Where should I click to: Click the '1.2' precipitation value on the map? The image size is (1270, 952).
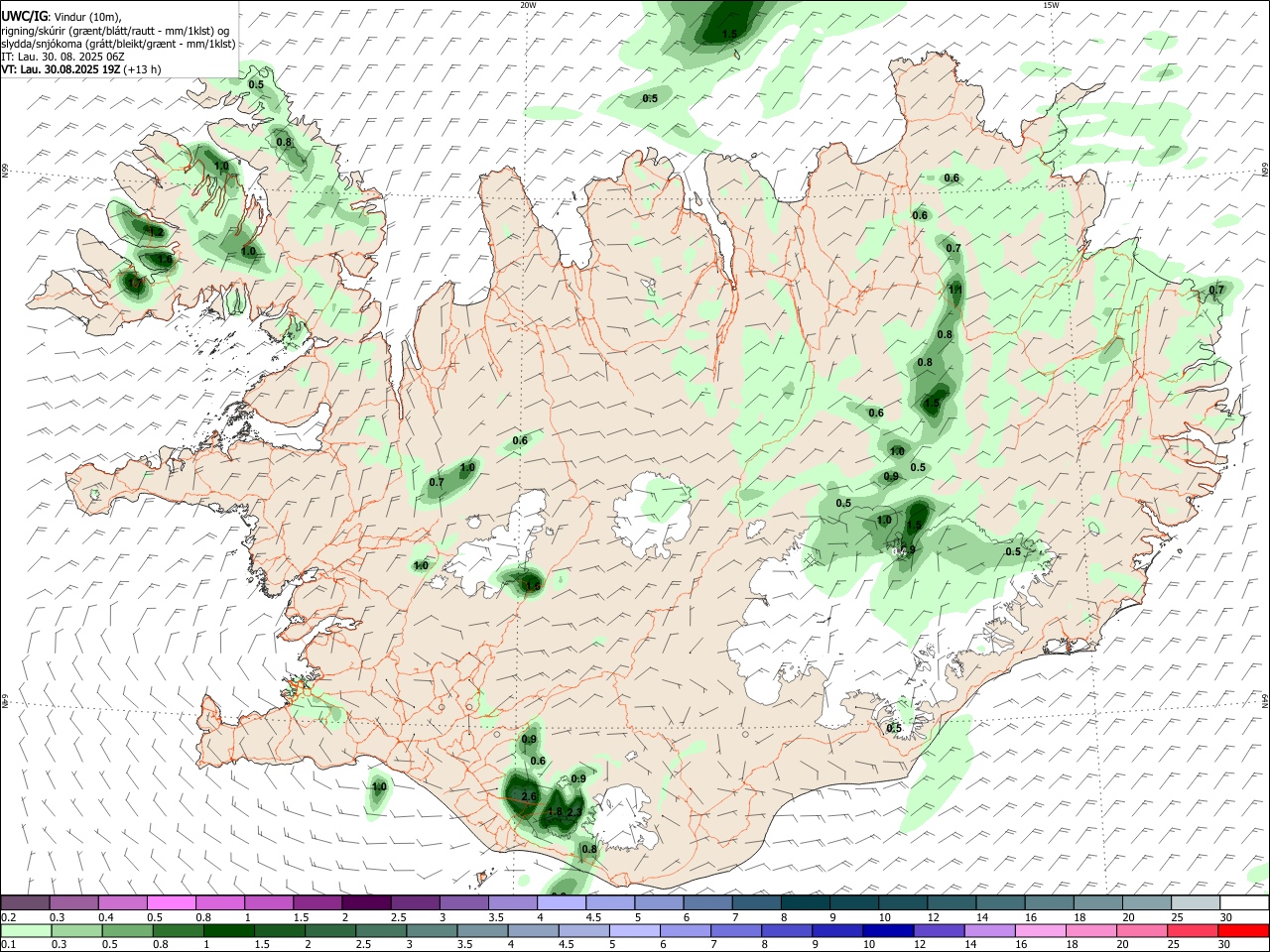(155, 231)
